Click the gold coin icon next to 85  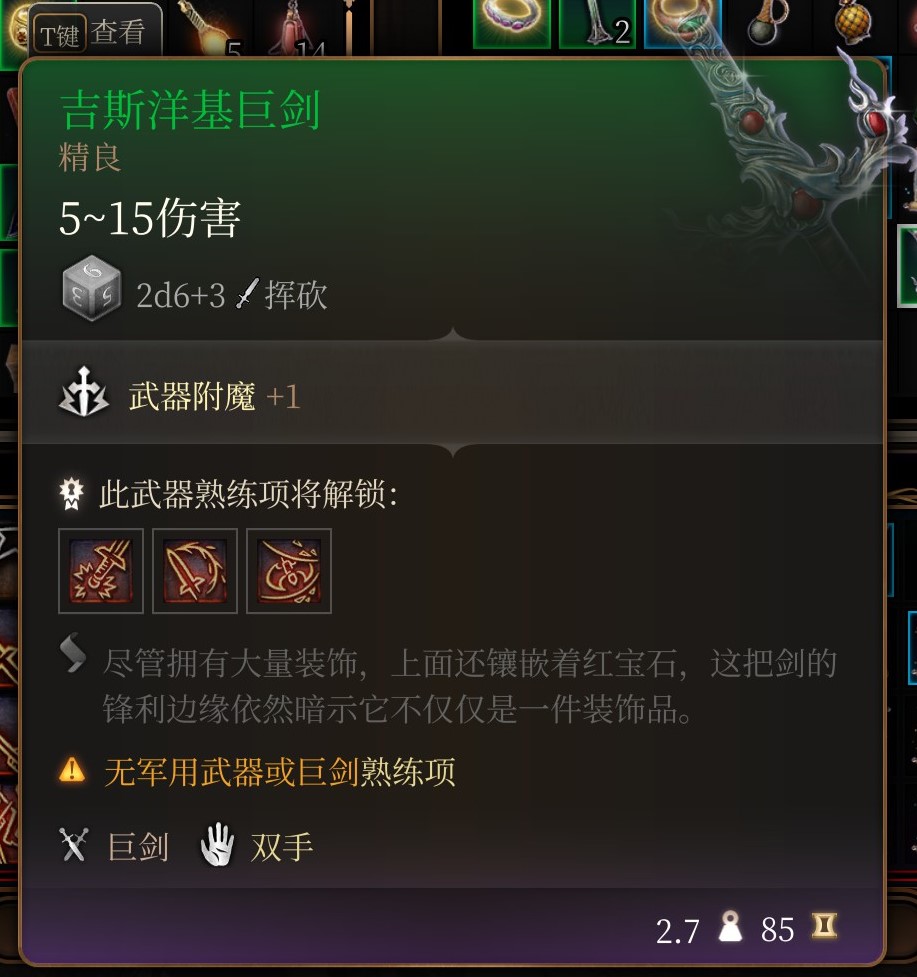[824, 926]
